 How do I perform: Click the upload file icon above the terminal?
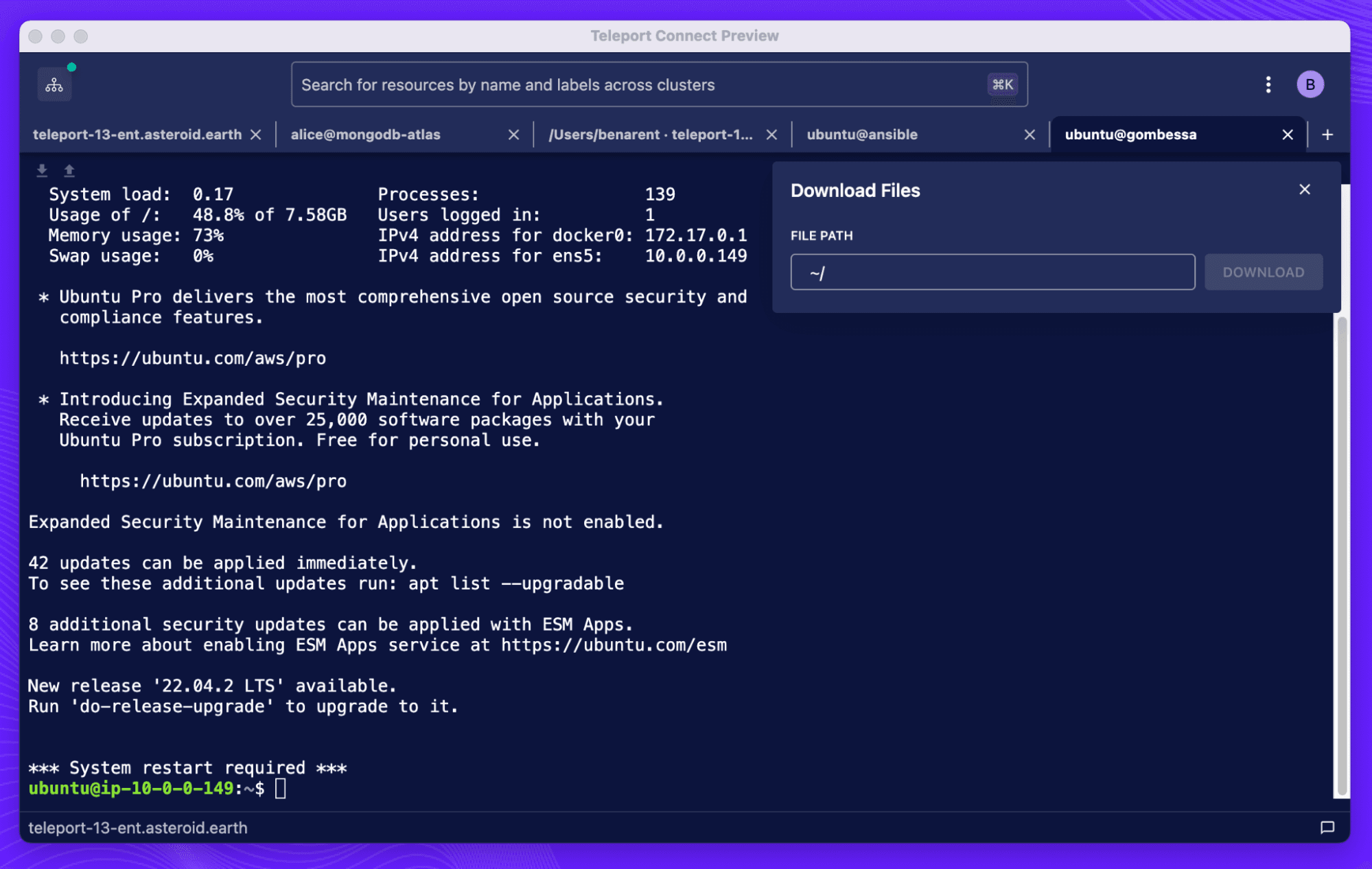69,170
